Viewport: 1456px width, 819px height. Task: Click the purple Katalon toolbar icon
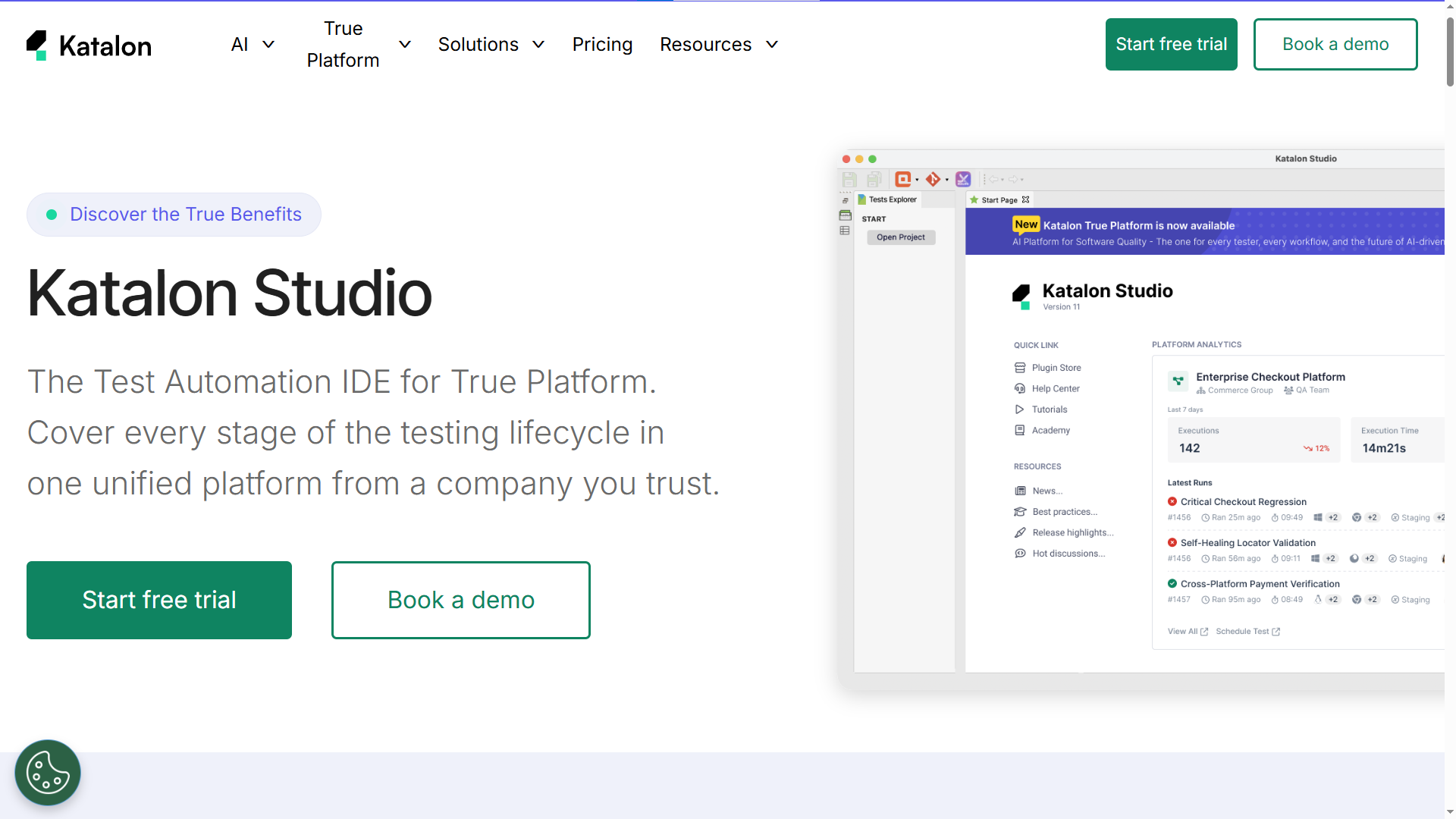pos(963,180)
